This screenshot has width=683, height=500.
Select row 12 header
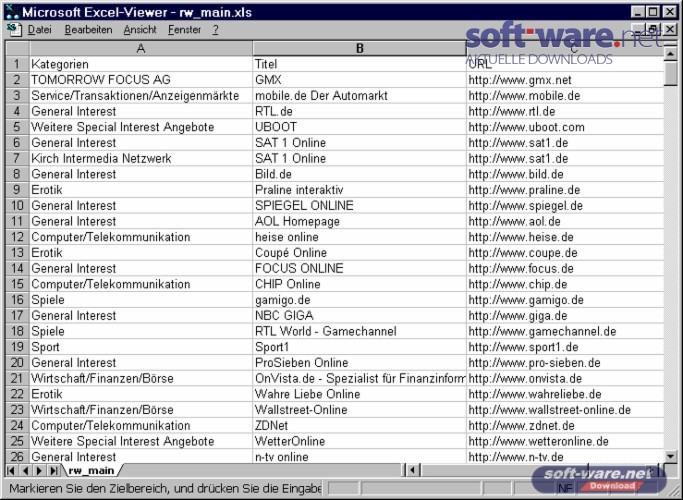[x=17, y=237]
